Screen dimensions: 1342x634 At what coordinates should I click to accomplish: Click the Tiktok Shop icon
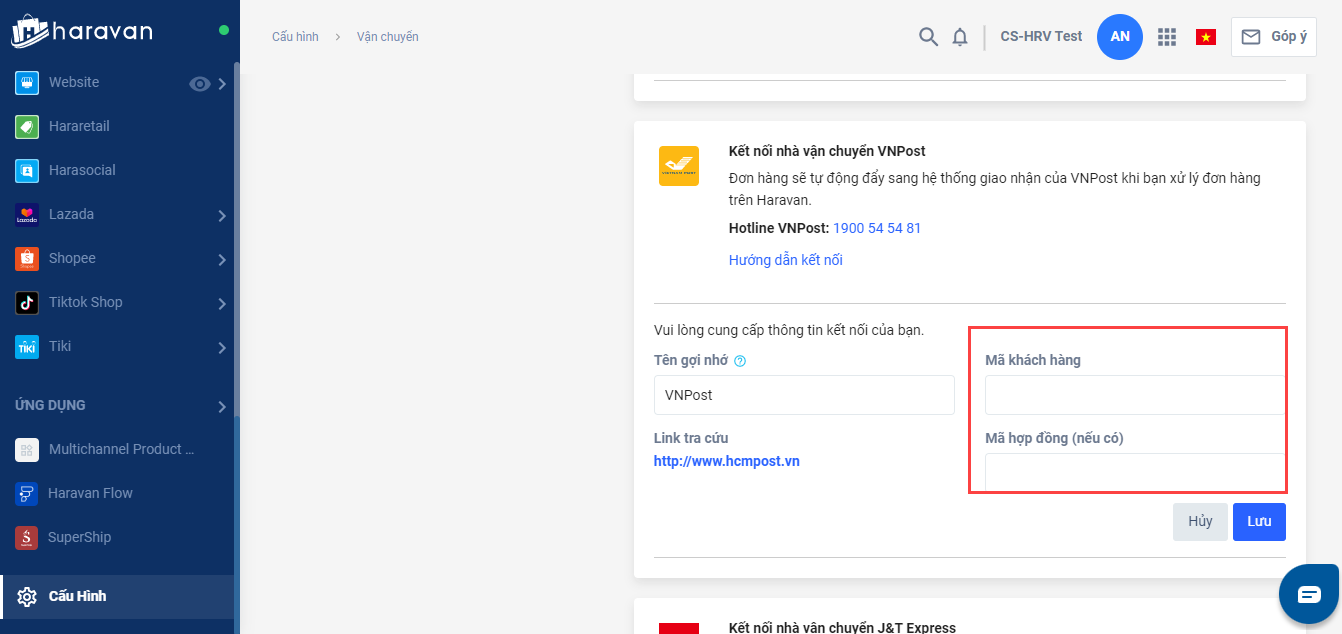(27, 303)
